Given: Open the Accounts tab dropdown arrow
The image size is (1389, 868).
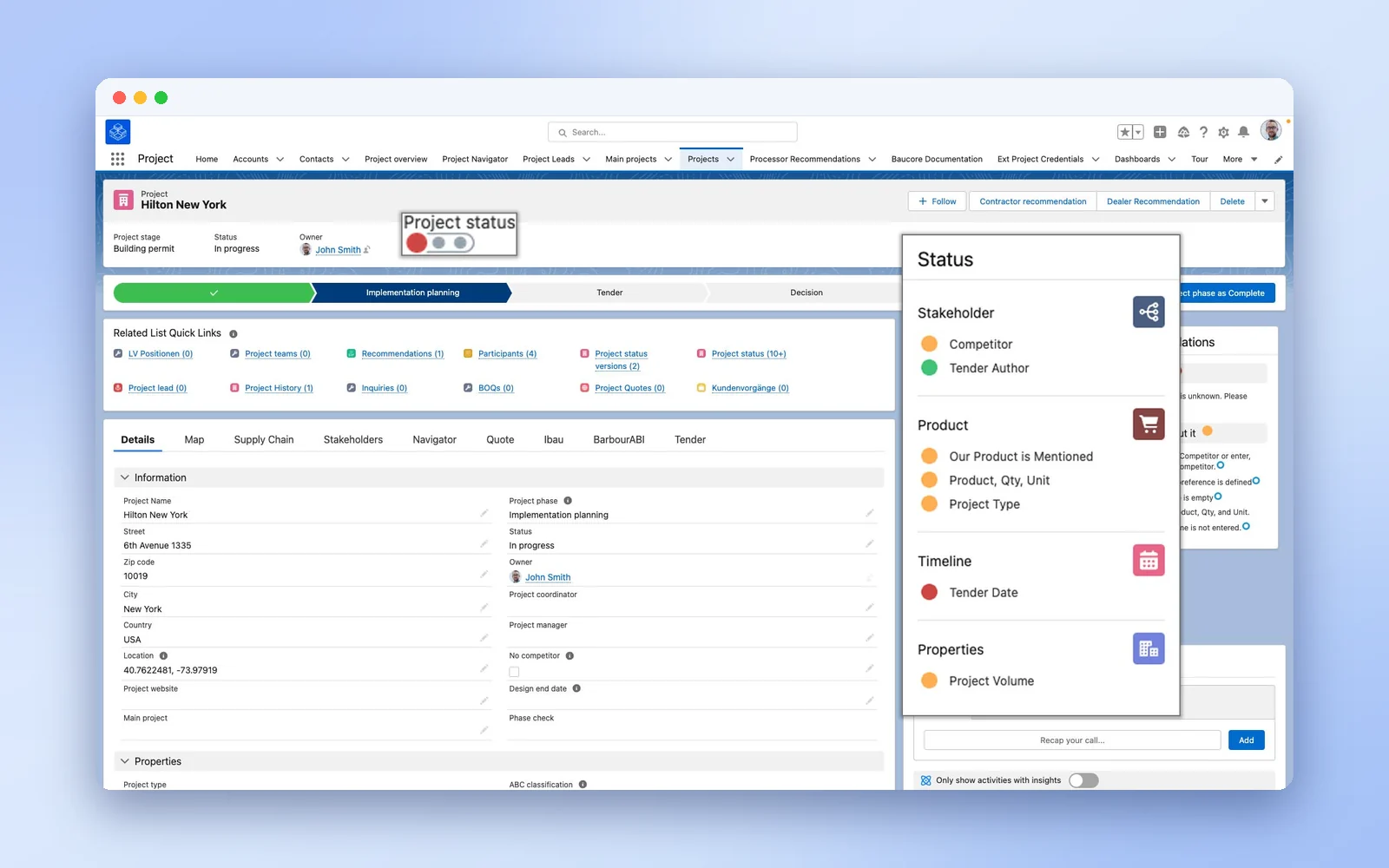Looking at the screenshot, I should tap(280, 160).
